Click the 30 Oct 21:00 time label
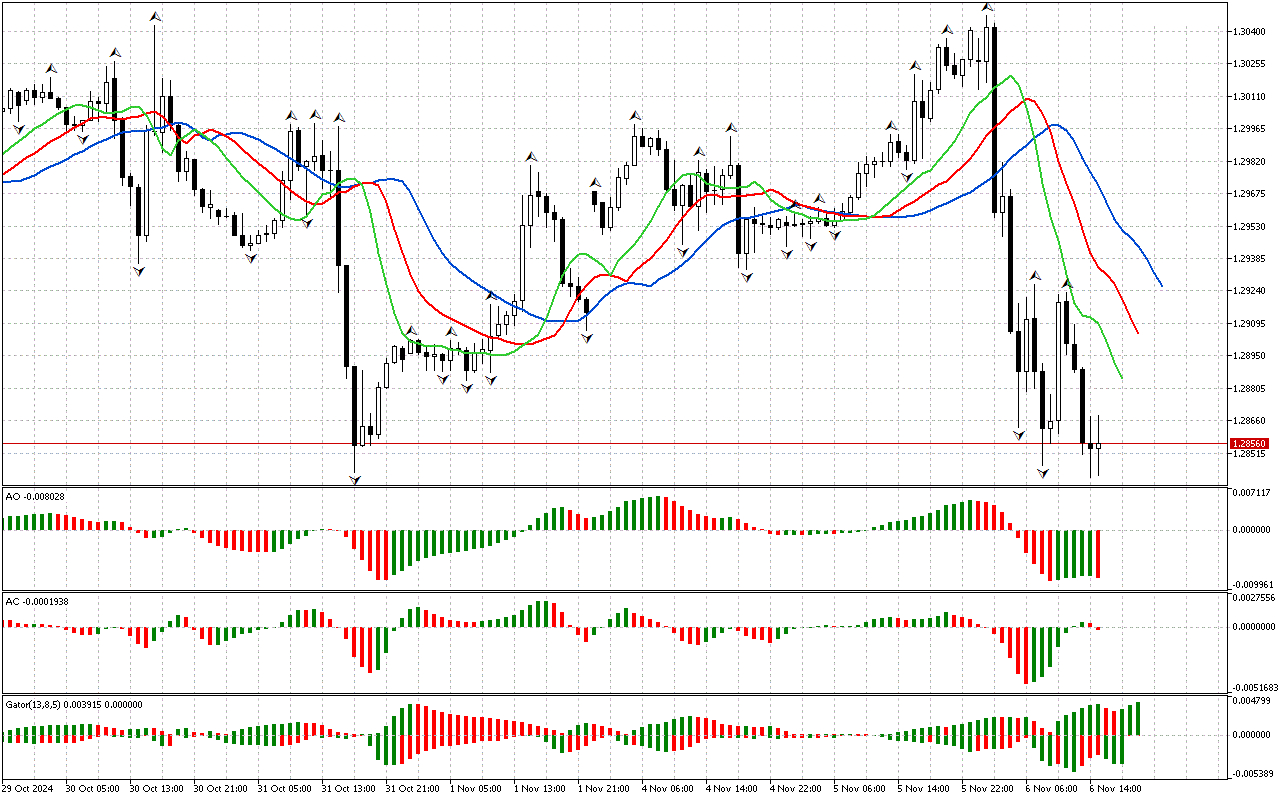 [x=221, y=789]
